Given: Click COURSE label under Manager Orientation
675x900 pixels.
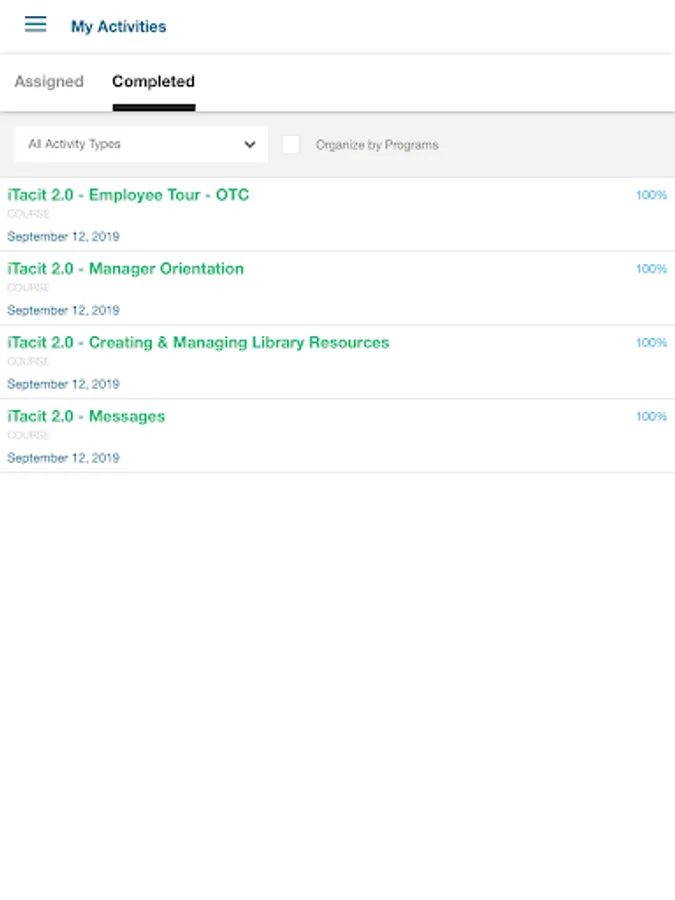Looking at the screenshot, I should point(28,288).
